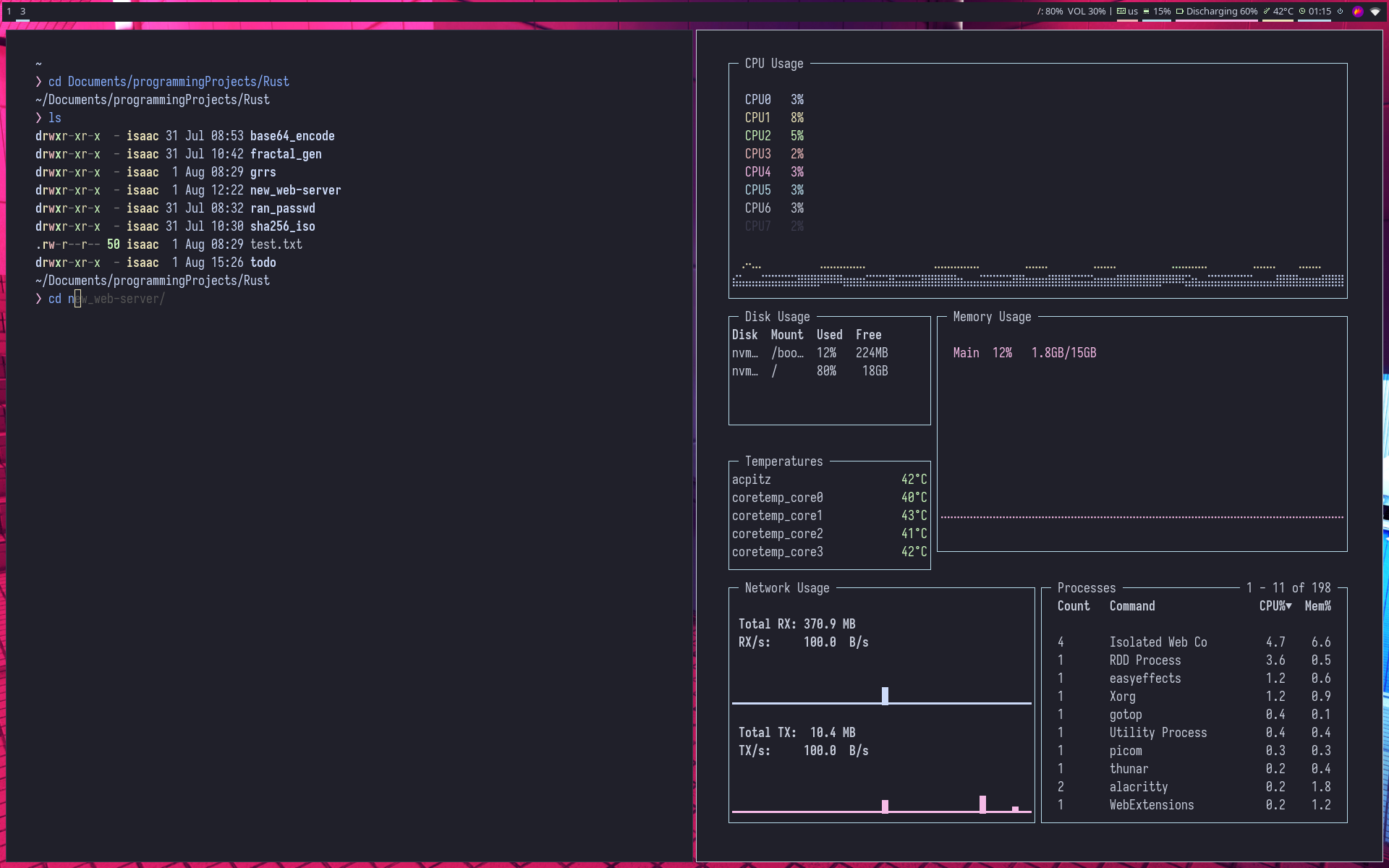Click the CPU Usage panel title
This screenshot has width=1389, height=868.
coord(774,64)
